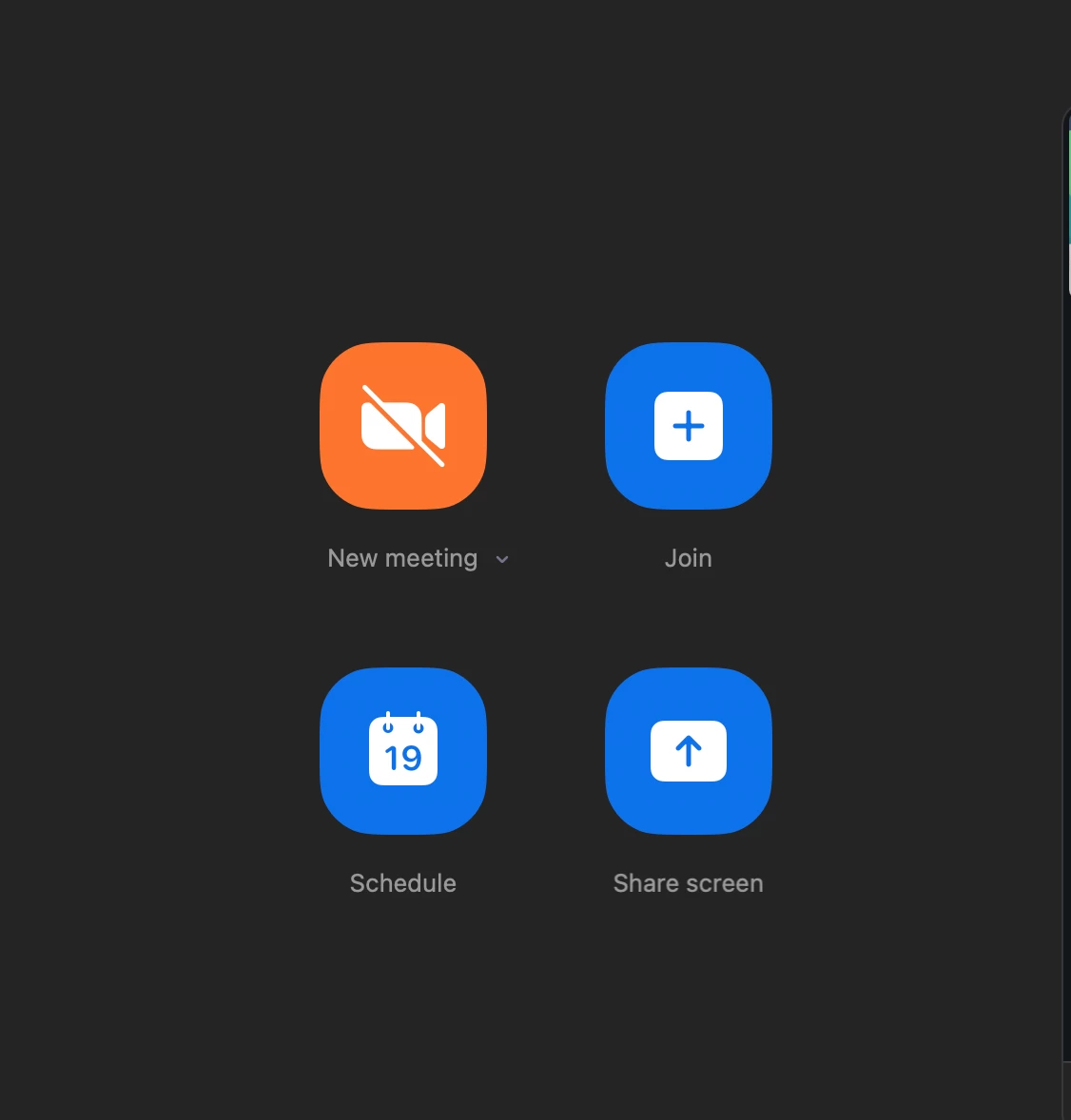Click the Share screen label text
This screenshot has width=1071, height=1120.
pyautogui.click(x=688, y=883)
